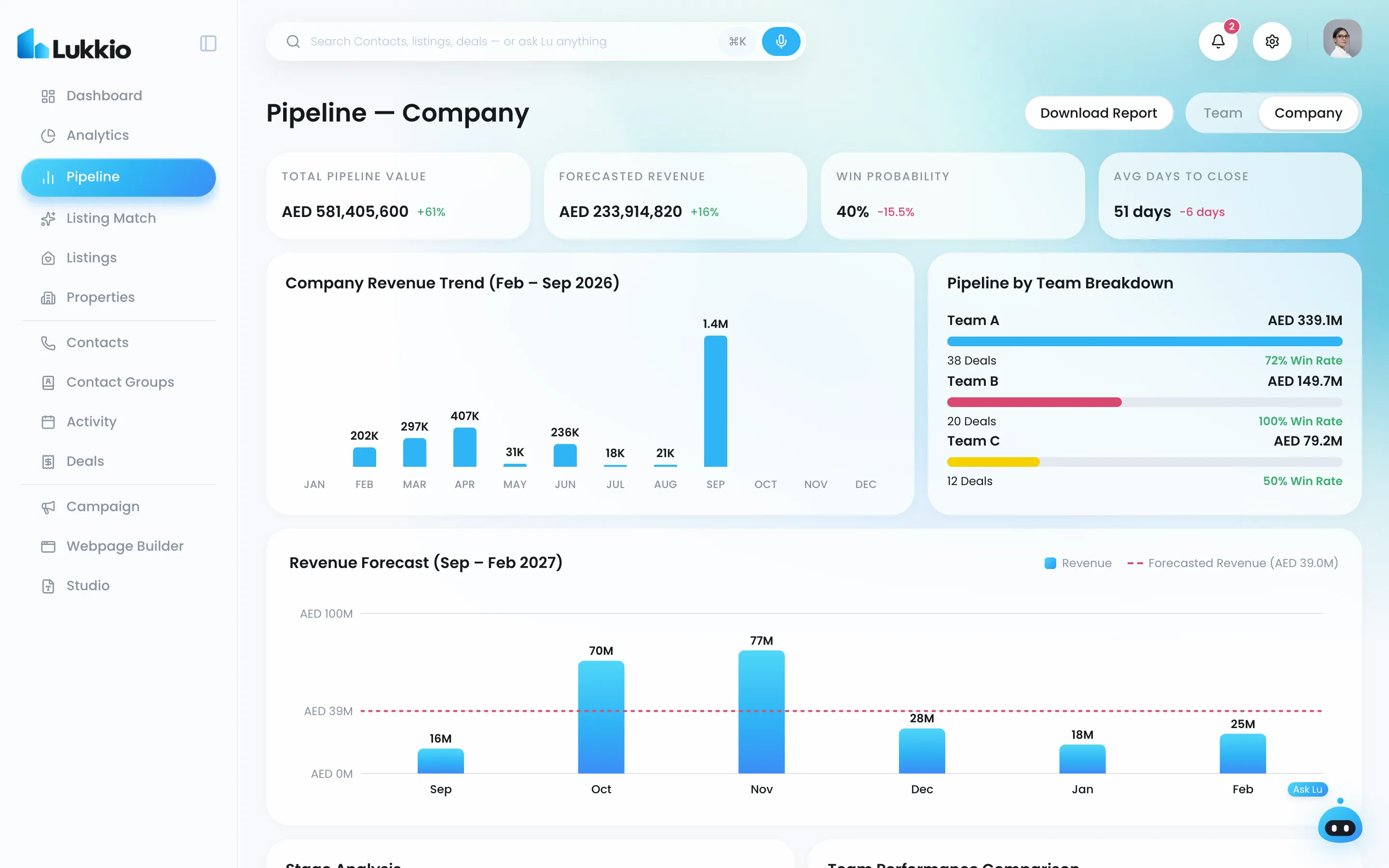The image size is (1389, 868).
Task: Click the Dec 28M forecast bar
Action: [x=922, y=751]
